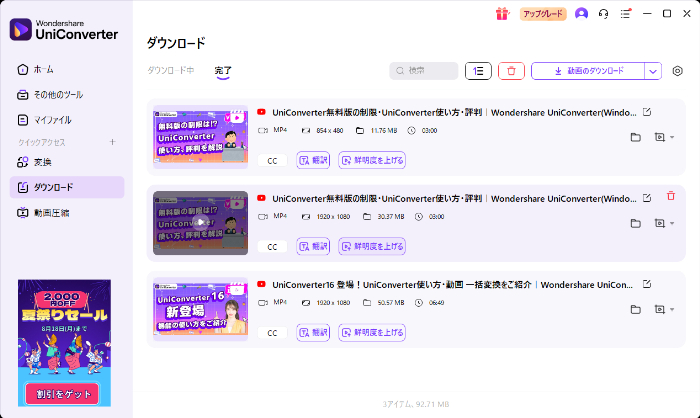This screenshot has width=700, height=418.
Task: Click クイックアクセス section label
Action: 42,142
